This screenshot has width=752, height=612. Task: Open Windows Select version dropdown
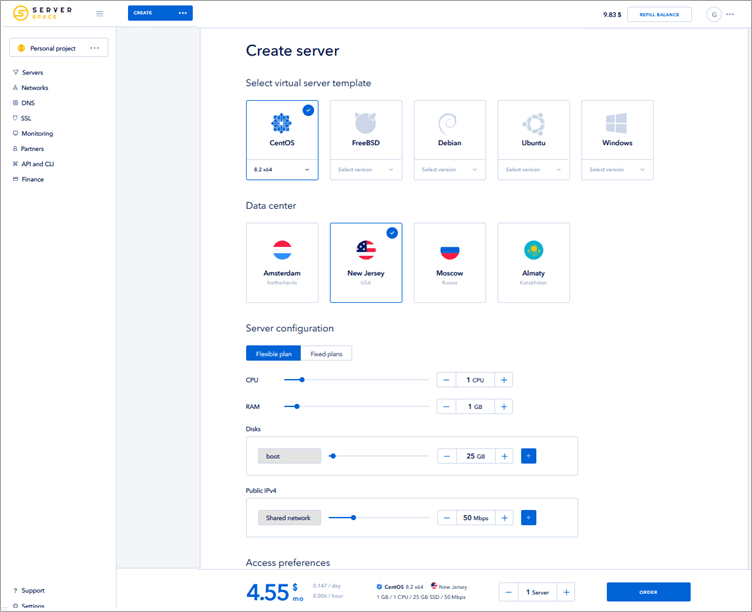click(617, 169)
